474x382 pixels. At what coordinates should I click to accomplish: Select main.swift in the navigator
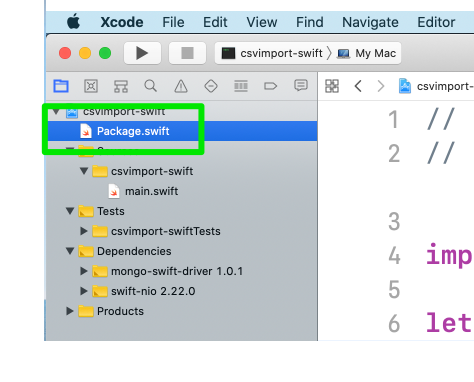point(151,191)
